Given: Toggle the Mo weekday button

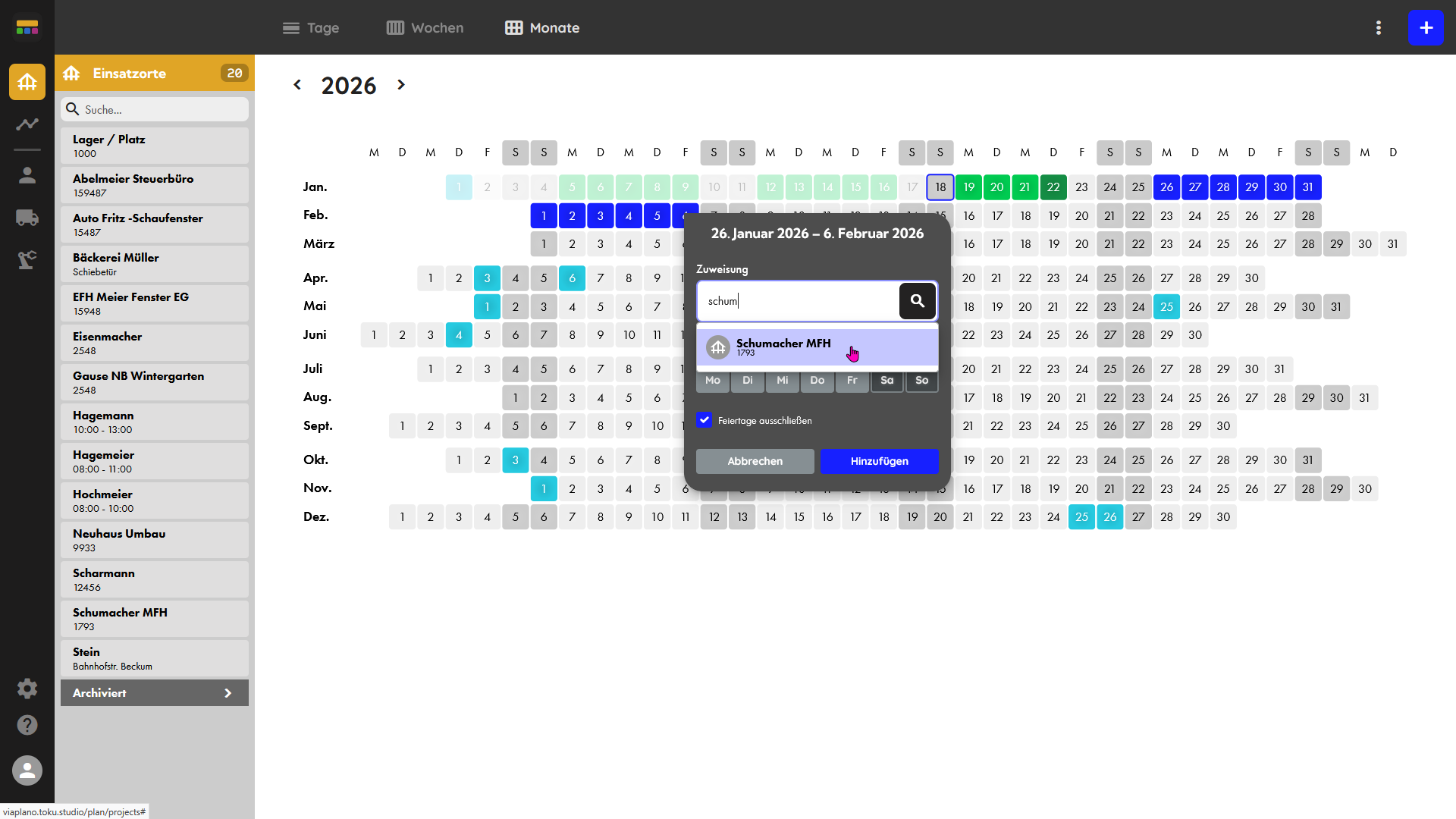Looking at the screenshot, I should click(713, 381).
